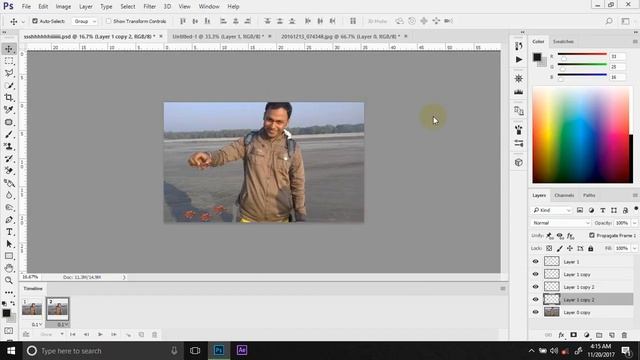640x360 pixels.
Task: Open the Auto-Select Group dropdown
Action: point(84,21)
